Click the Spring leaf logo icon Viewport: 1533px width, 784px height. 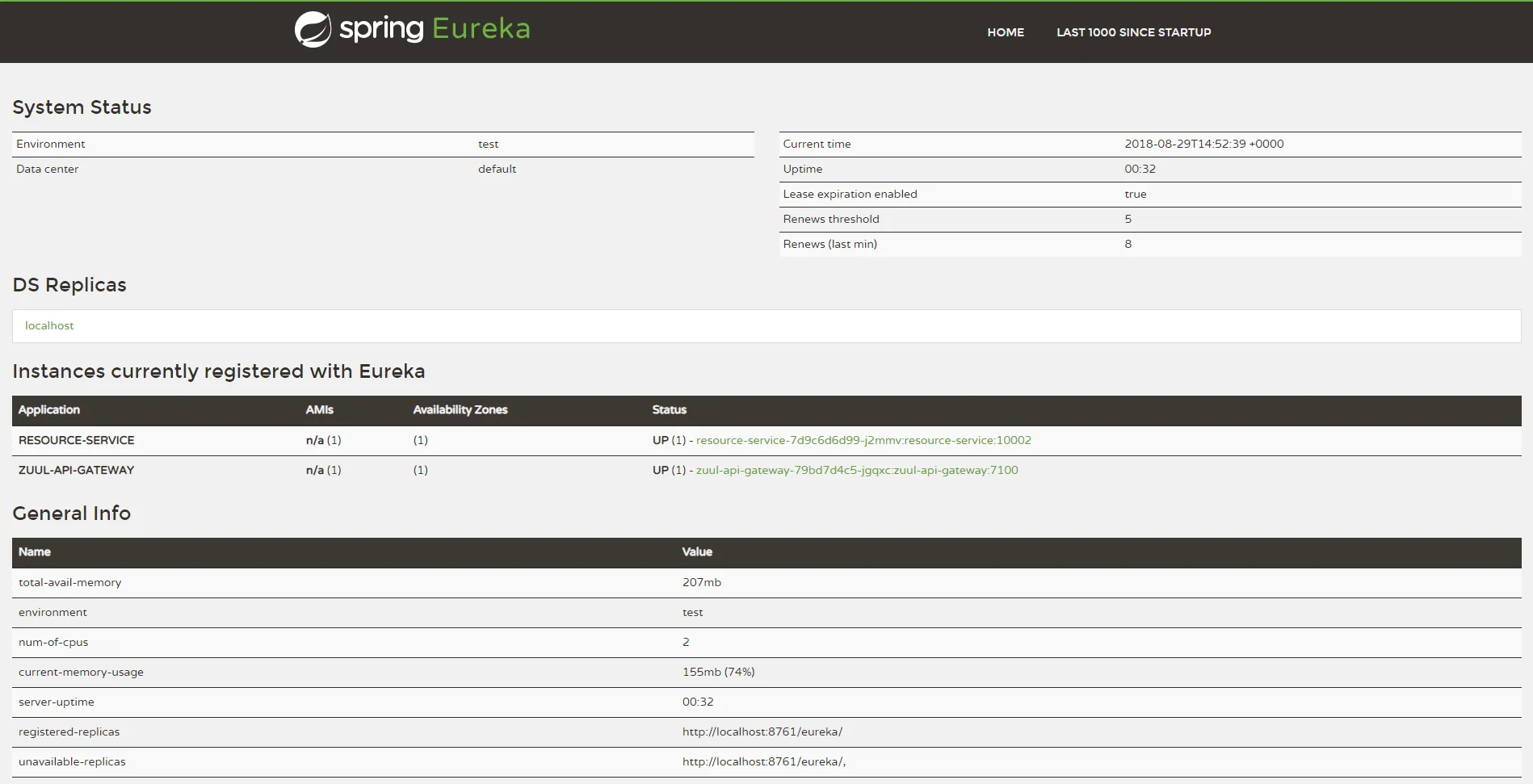313,30
